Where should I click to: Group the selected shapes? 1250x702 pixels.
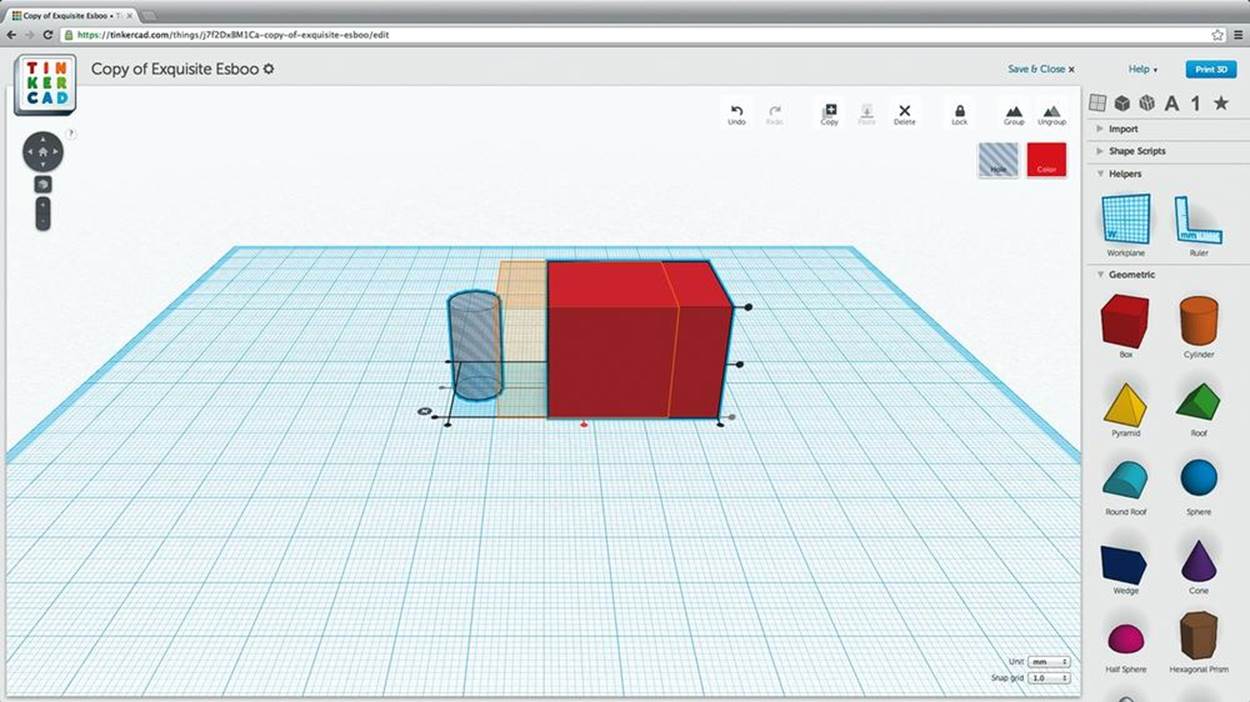tap(1014, 114)
